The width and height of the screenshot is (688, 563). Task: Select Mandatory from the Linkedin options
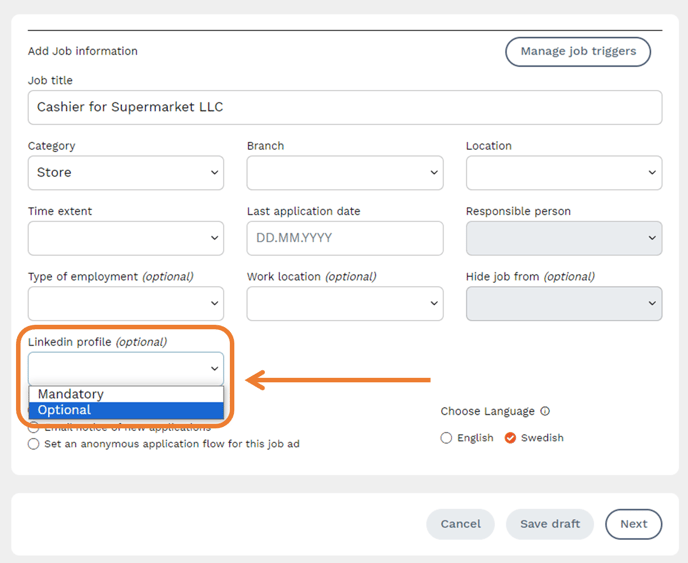click(71, 394)
